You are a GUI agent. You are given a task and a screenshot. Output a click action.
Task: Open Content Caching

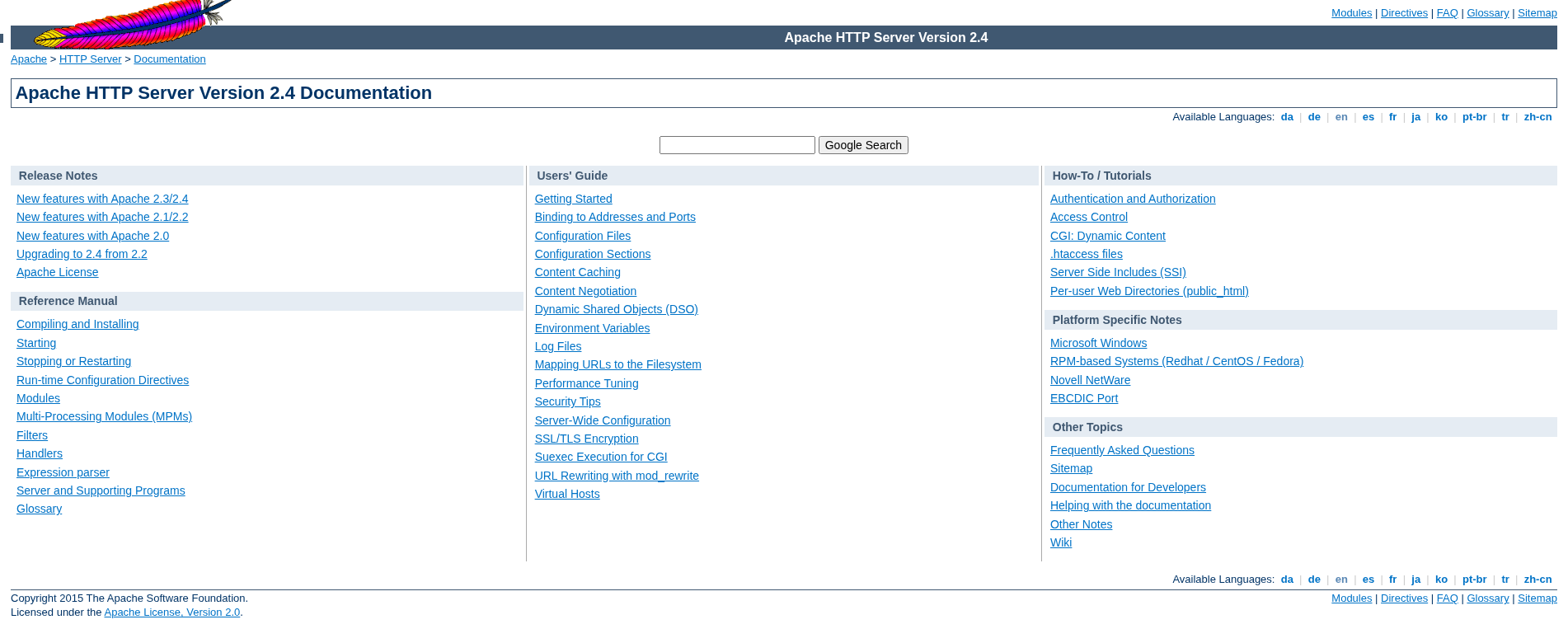click(x=578, y=272)
